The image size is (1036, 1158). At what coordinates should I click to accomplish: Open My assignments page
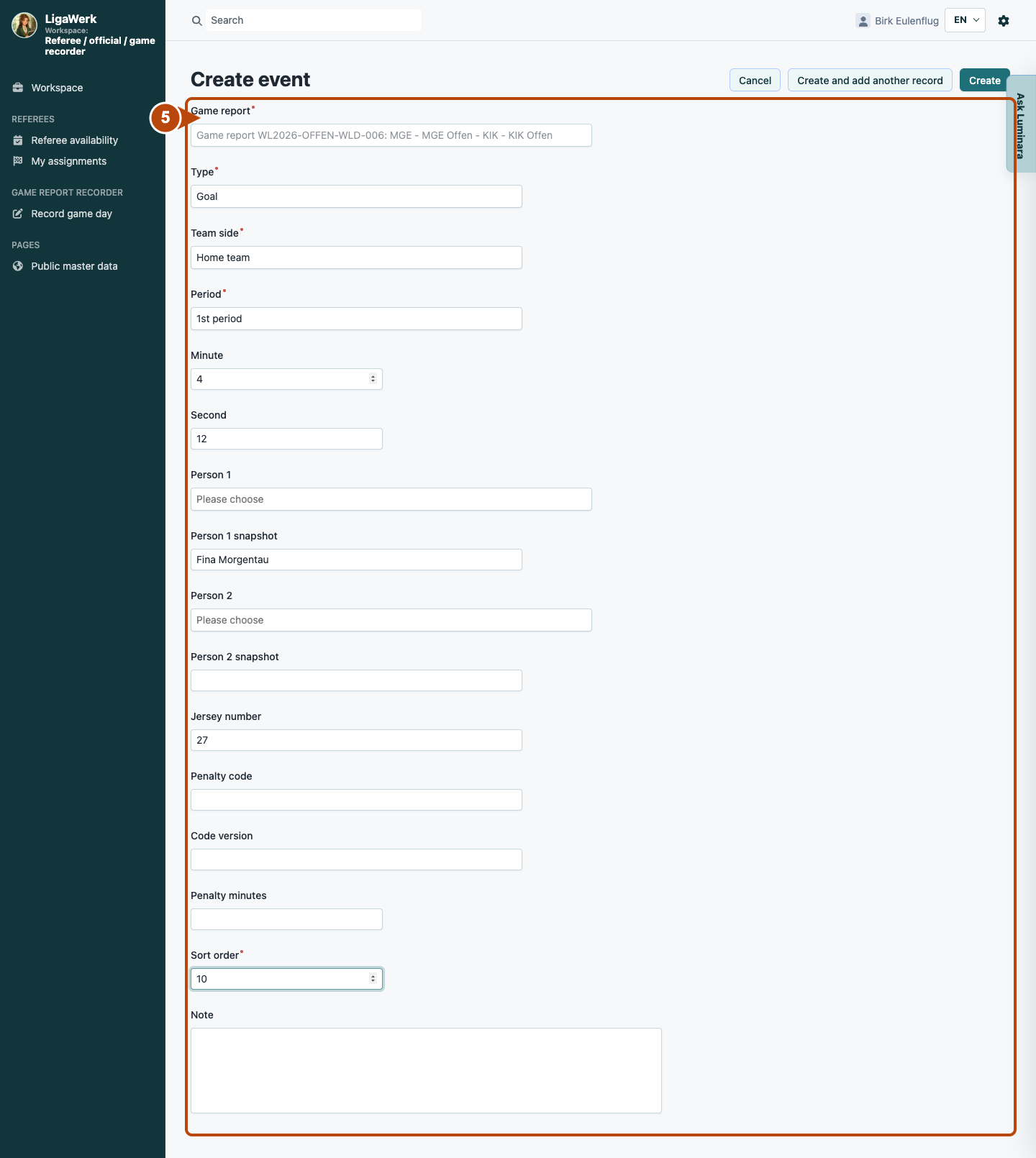point(69,161)
